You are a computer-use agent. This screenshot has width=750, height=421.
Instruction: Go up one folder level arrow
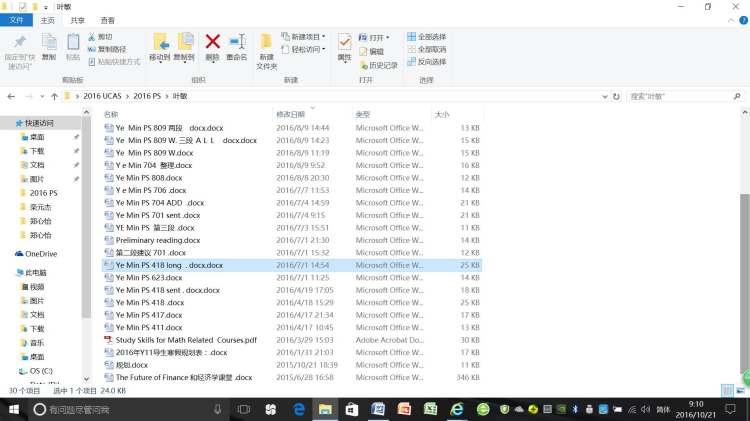pyautogui.click(x=54, y=96)
